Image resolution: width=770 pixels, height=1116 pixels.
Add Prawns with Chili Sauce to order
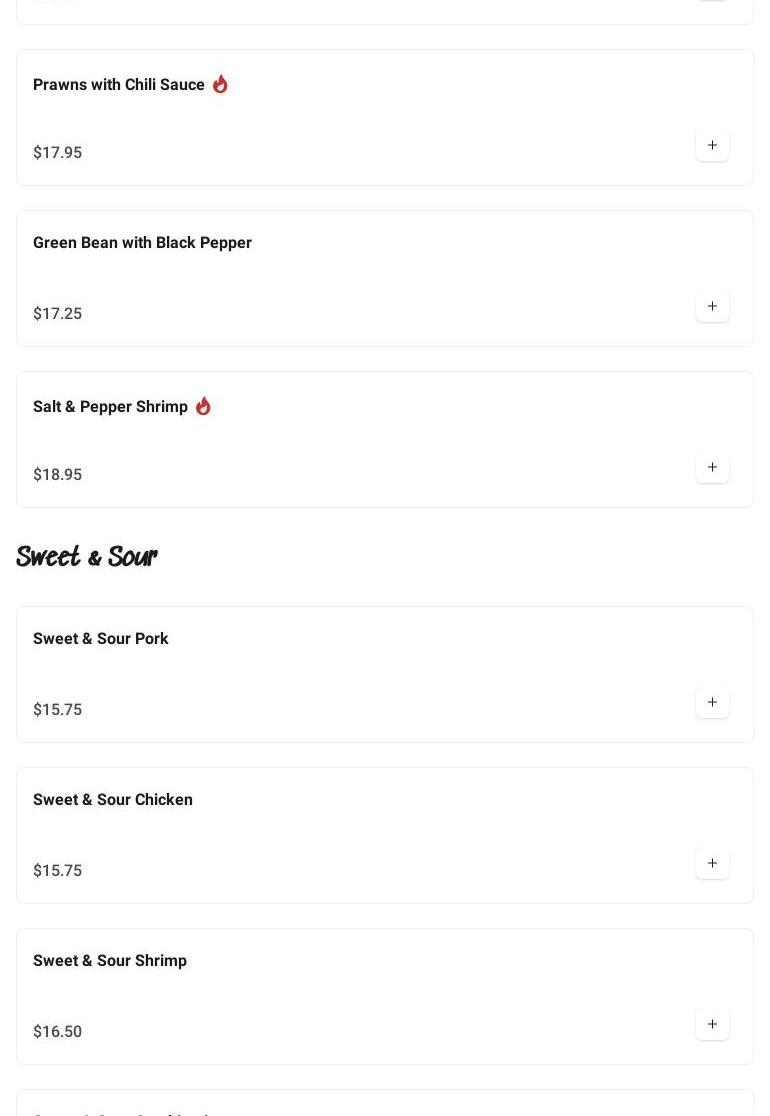[712, 145]
